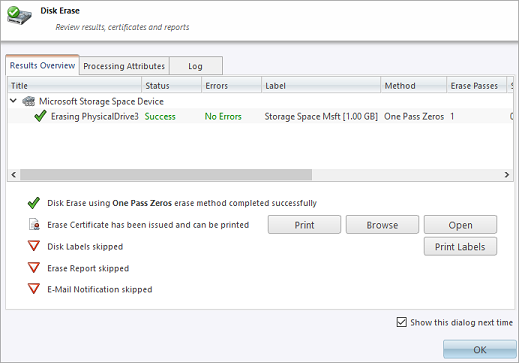519x363 pixels.
Task: Open the Log tab
Action: (196, 66)
